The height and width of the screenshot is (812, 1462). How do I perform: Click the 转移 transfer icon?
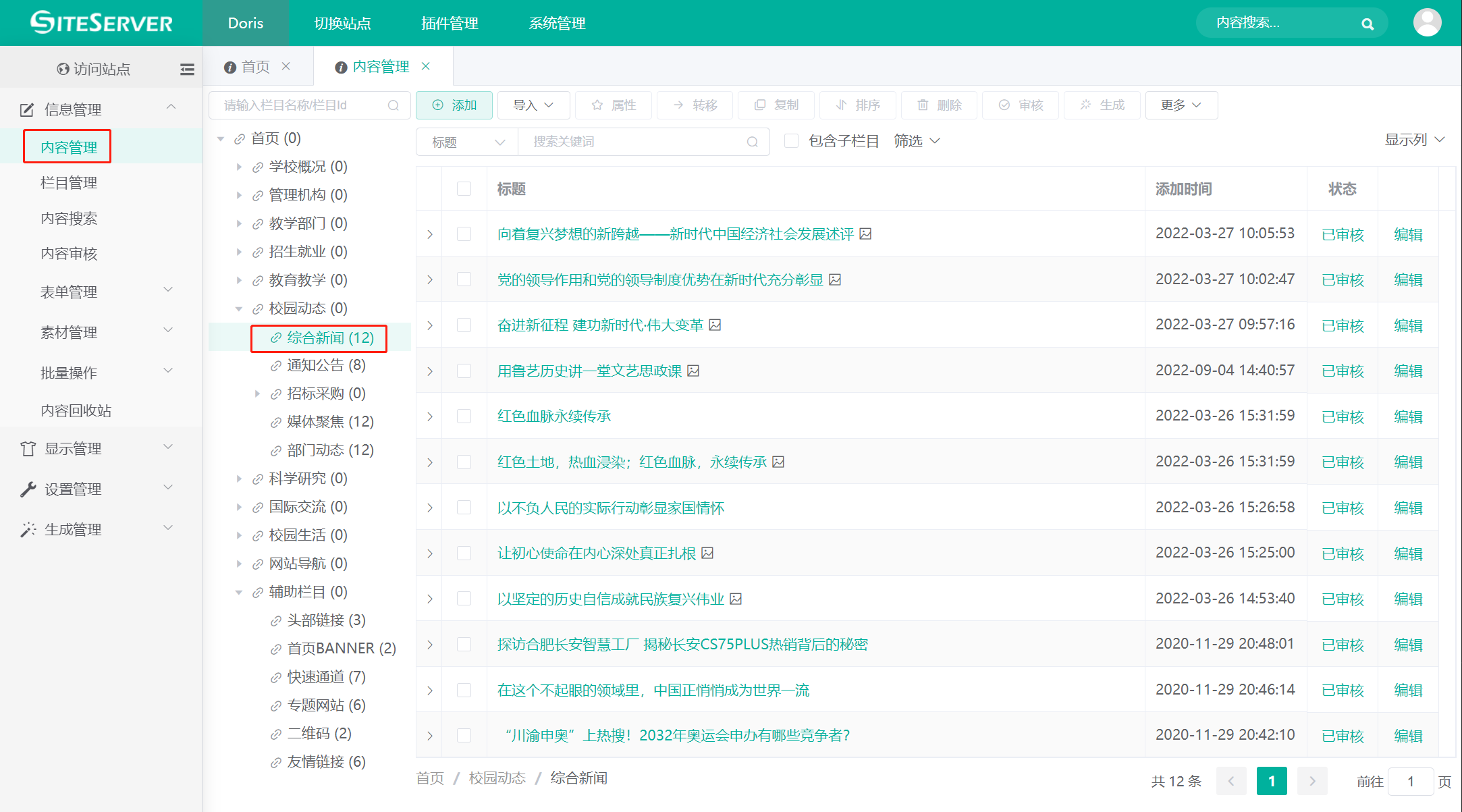[x=695, y=105]
